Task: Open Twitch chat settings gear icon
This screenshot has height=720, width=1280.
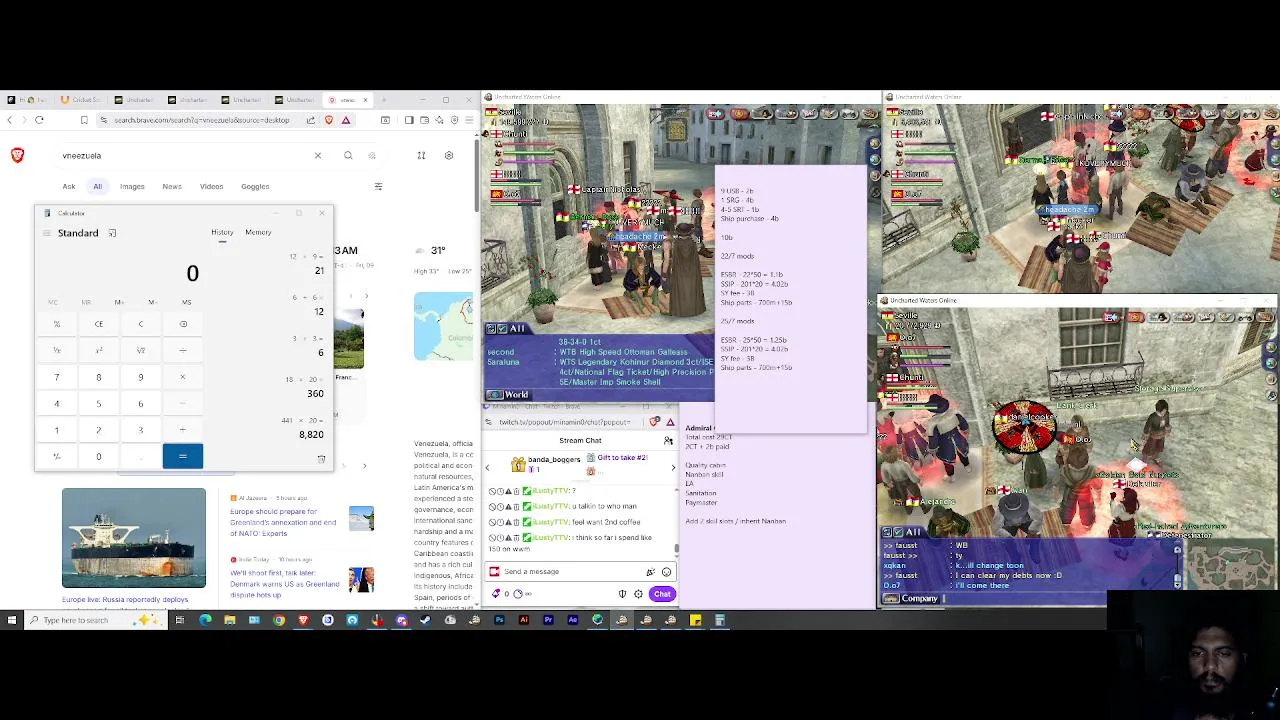Action: pos(638,594)
